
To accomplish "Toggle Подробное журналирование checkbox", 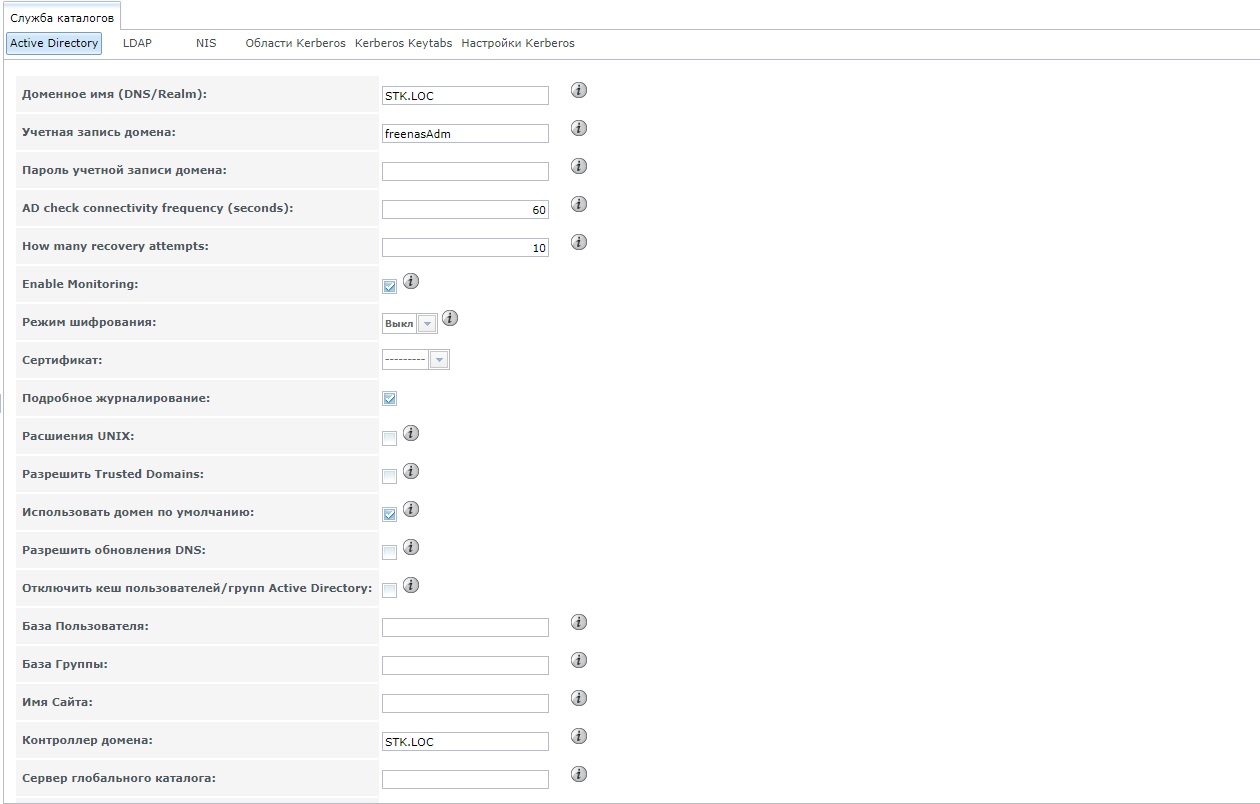I will click(x=390, y=399).
